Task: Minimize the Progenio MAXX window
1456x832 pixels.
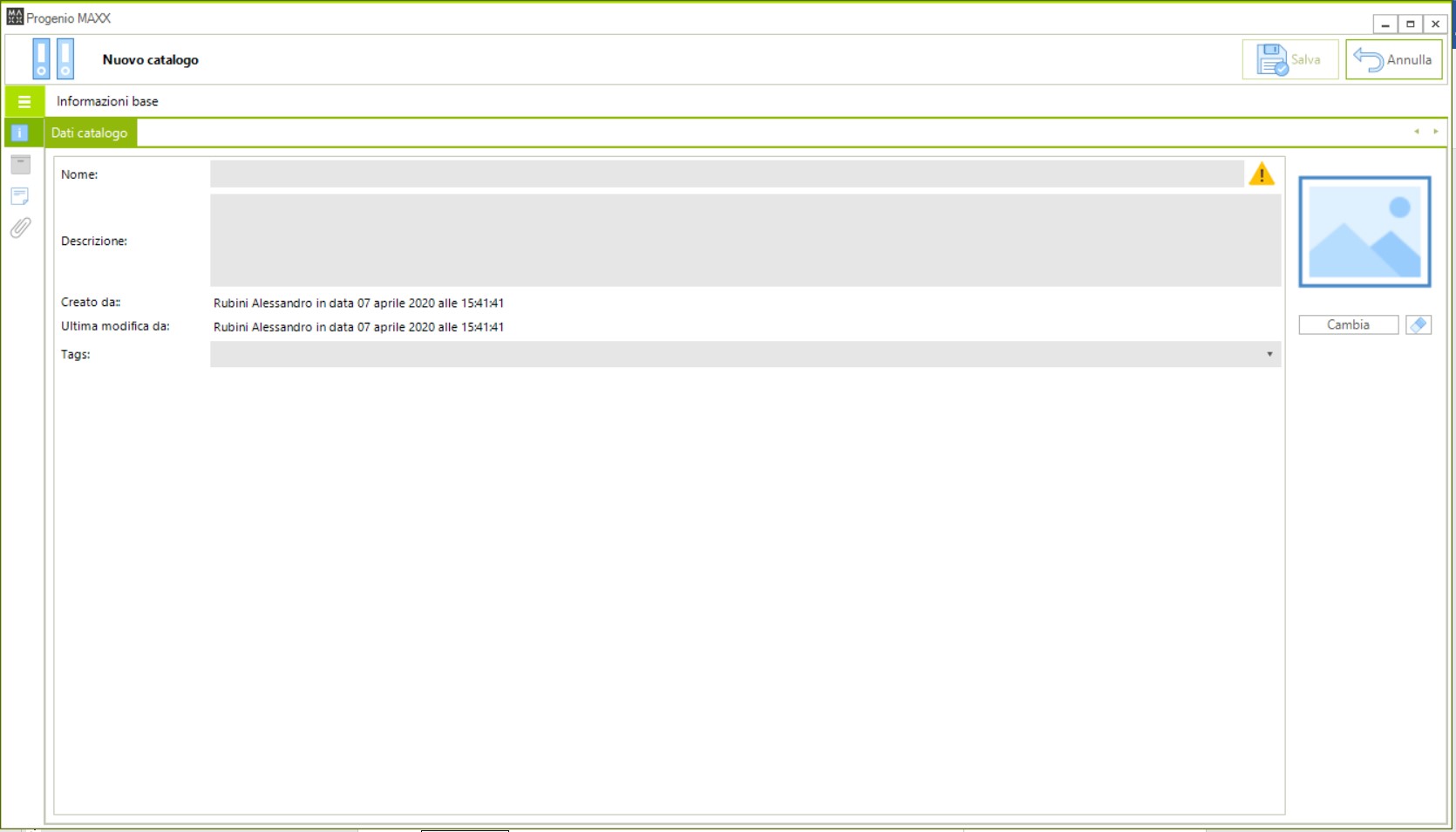Action: 1385,24
